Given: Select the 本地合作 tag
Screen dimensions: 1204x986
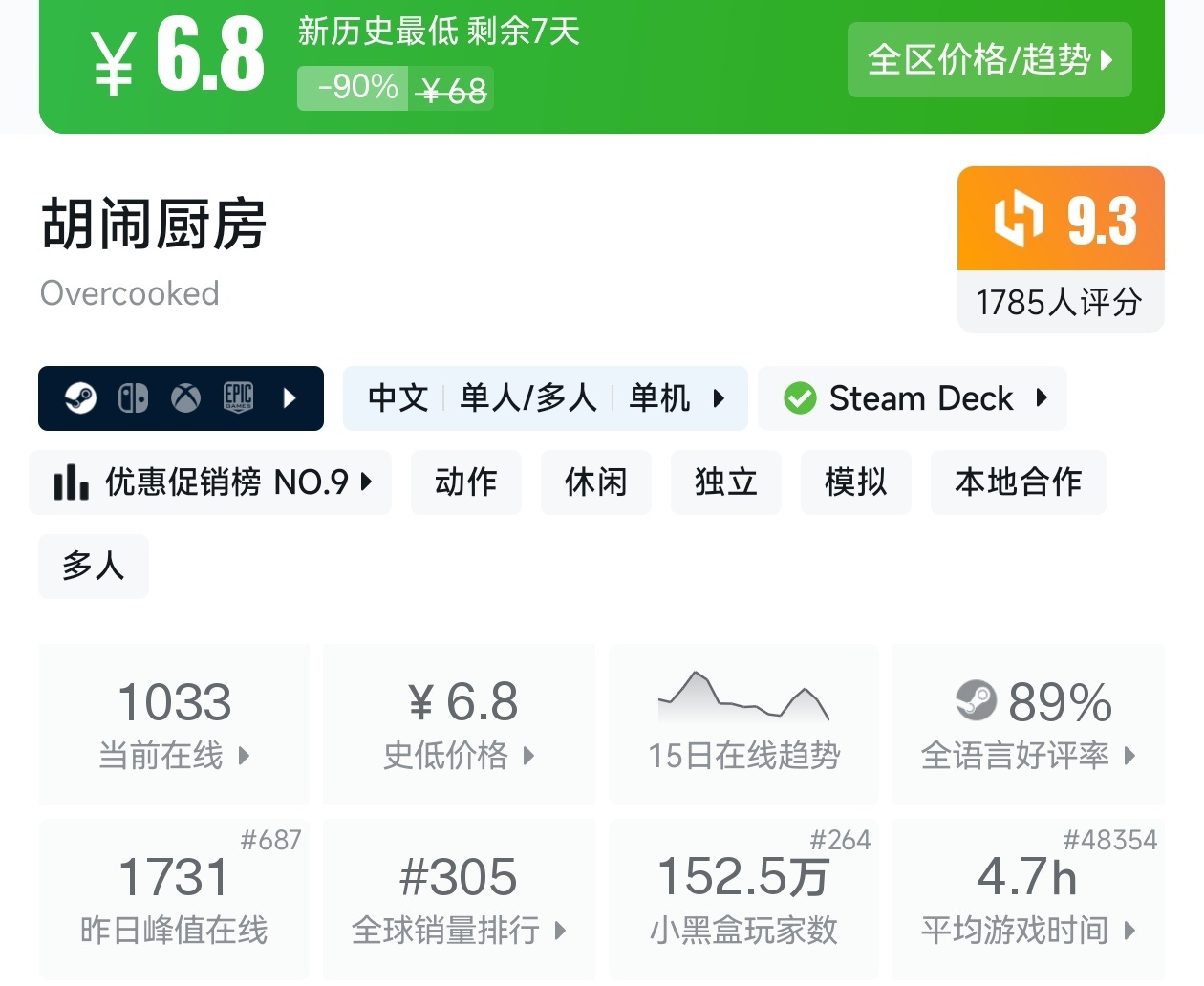Looking at the screenshot, I should [1018, 482].
